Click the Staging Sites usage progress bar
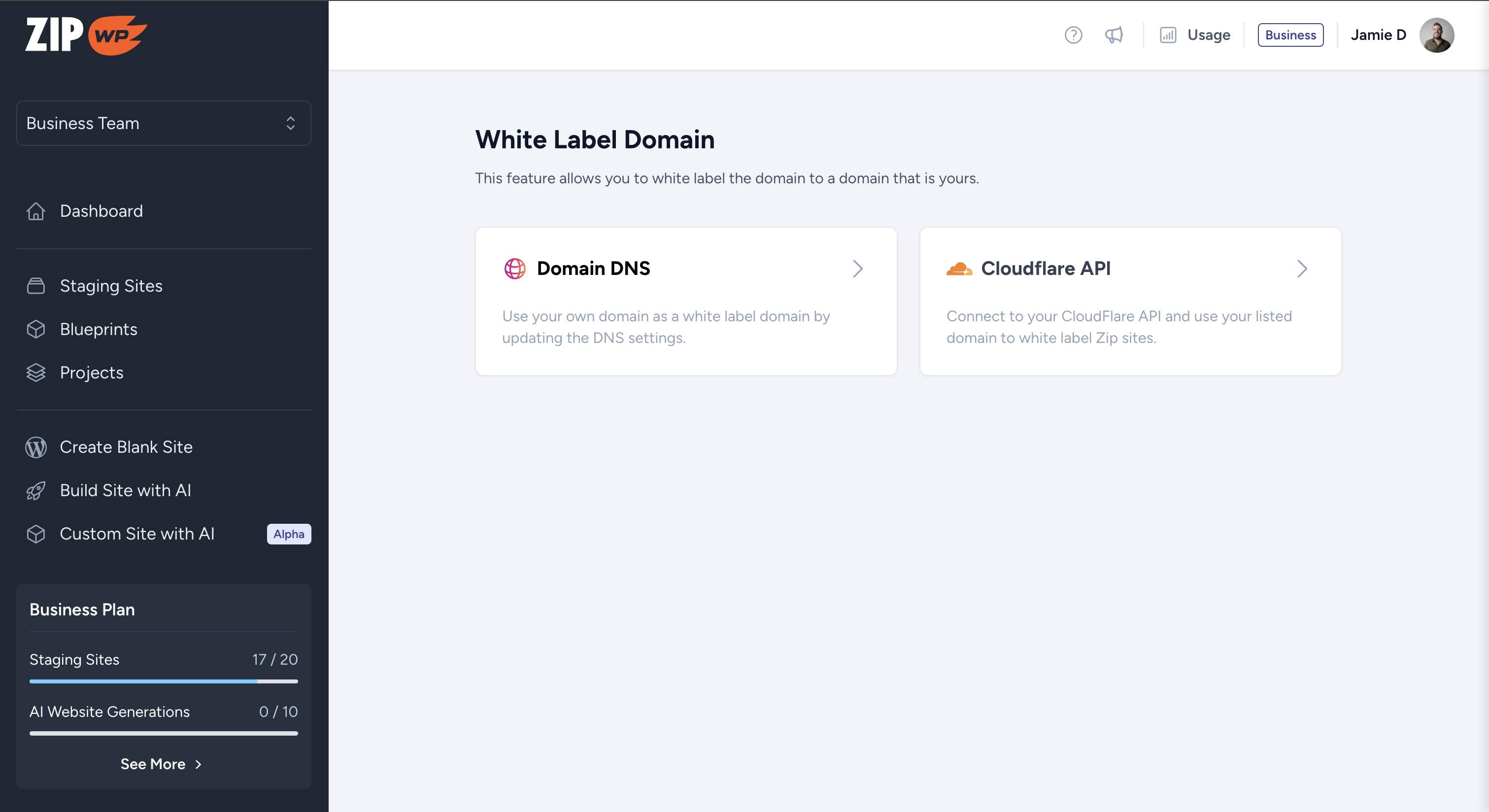Viewport: 1489px width, 812px height. (164, 681)
